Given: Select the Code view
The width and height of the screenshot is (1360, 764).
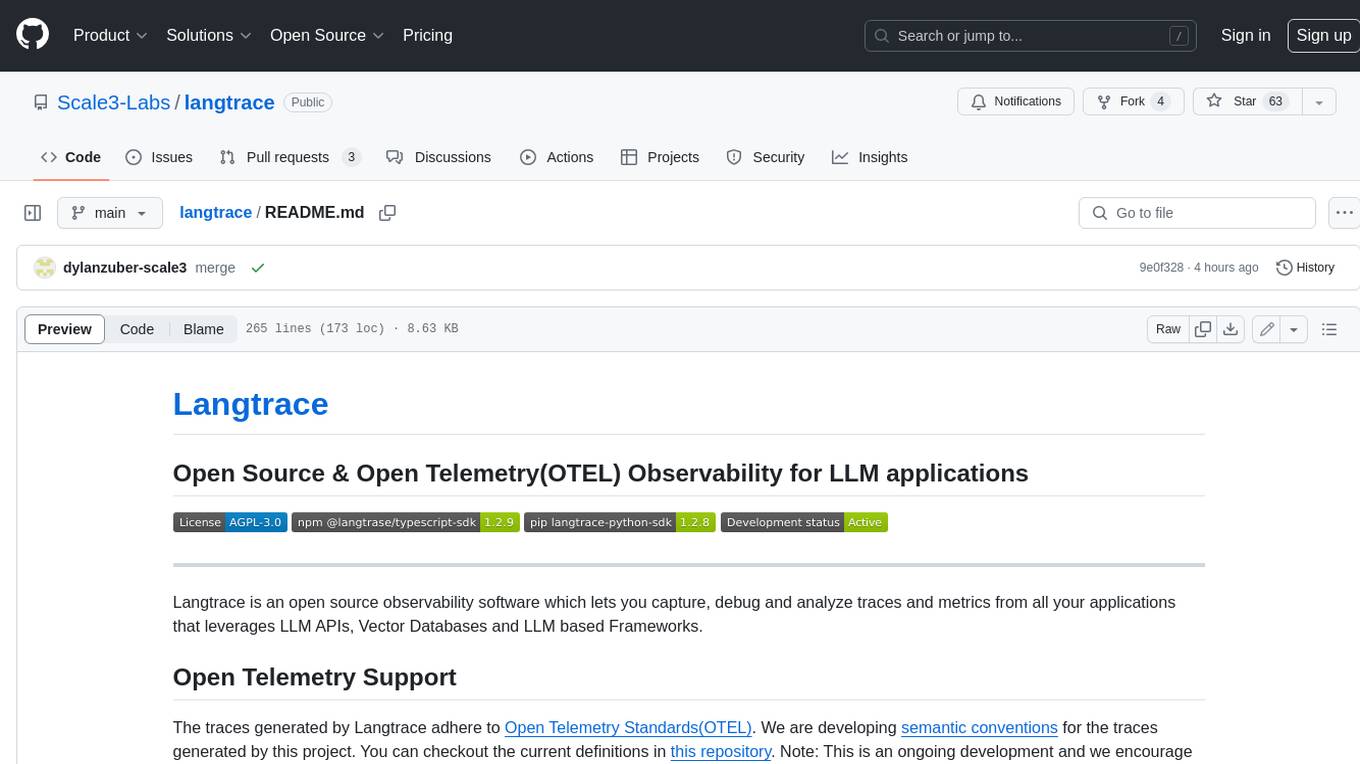Looking at the screenshot, I should click(x=137, y=329).
